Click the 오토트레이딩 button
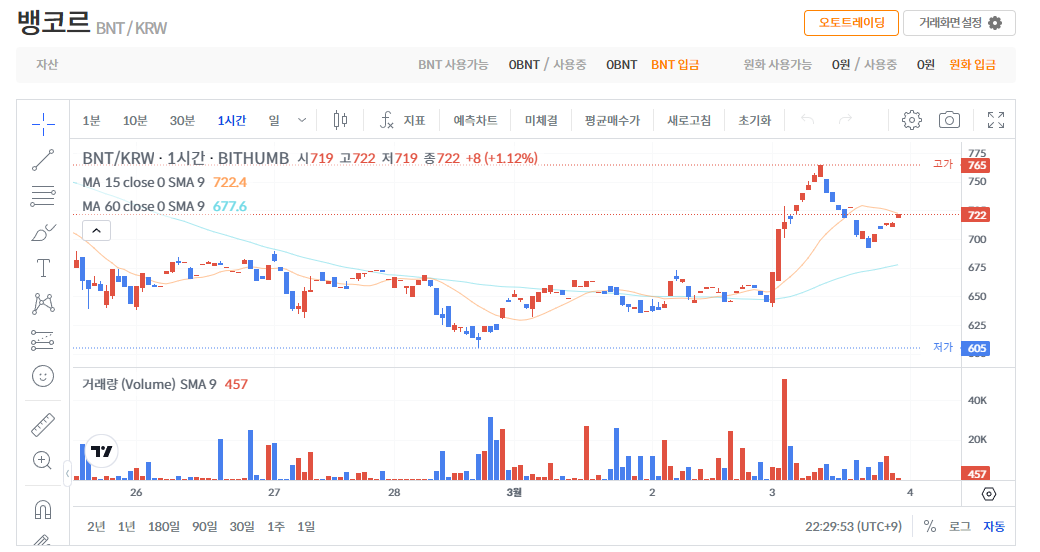This screenshot has width=1040, height=552. click(852, 23)
